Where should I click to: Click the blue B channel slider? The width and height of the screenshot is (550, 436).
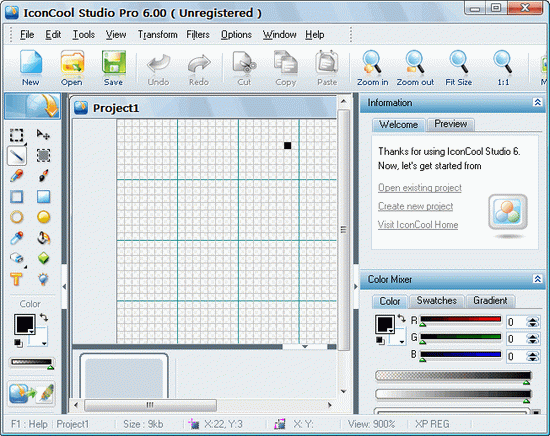[461, 355]
